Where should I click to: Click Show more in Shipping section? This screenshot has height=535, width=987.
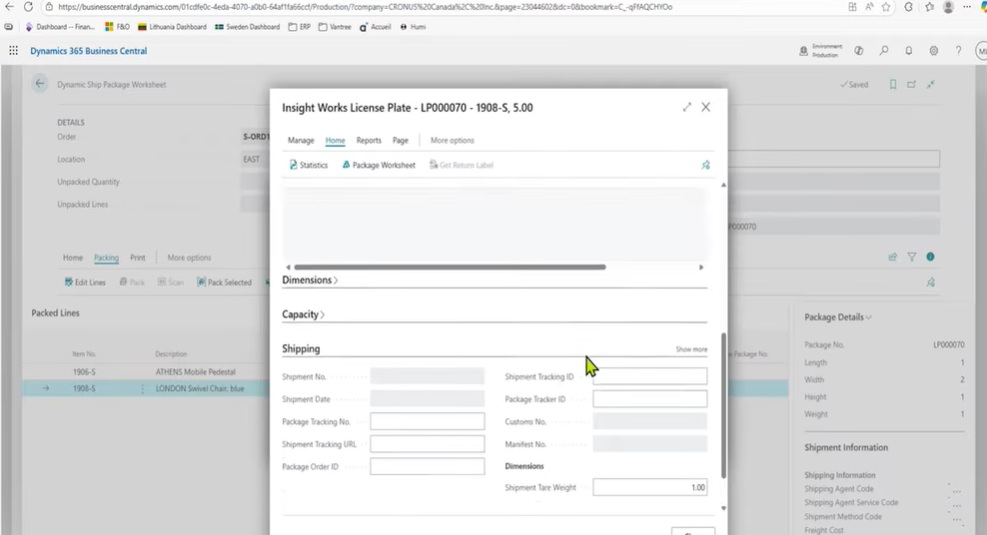[x=691, y=349]
